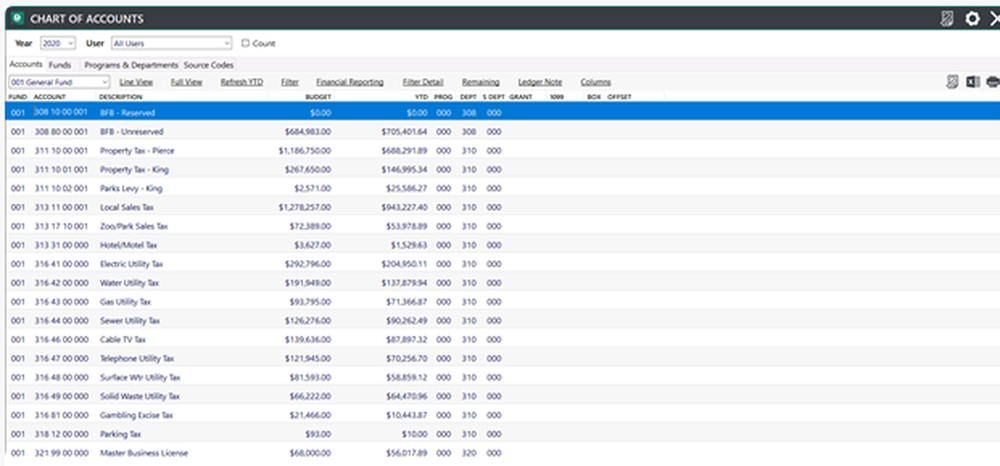1000x466 pixels.
Task: Select Surface Wtr Utility Tax row
Action: click(503, 377)
